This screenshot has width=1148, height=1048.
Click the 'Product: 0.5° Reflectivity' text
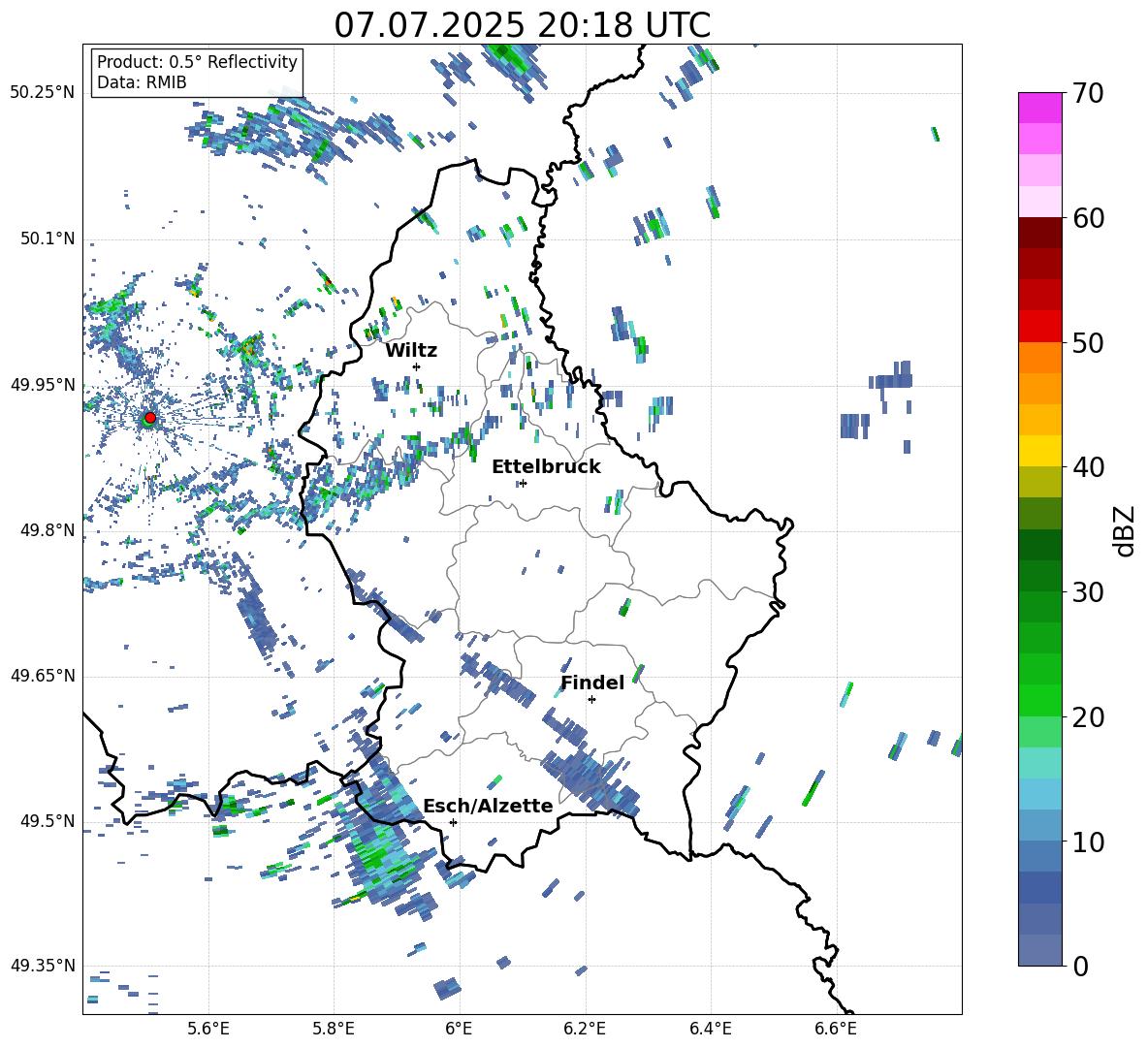pos(197,61)
